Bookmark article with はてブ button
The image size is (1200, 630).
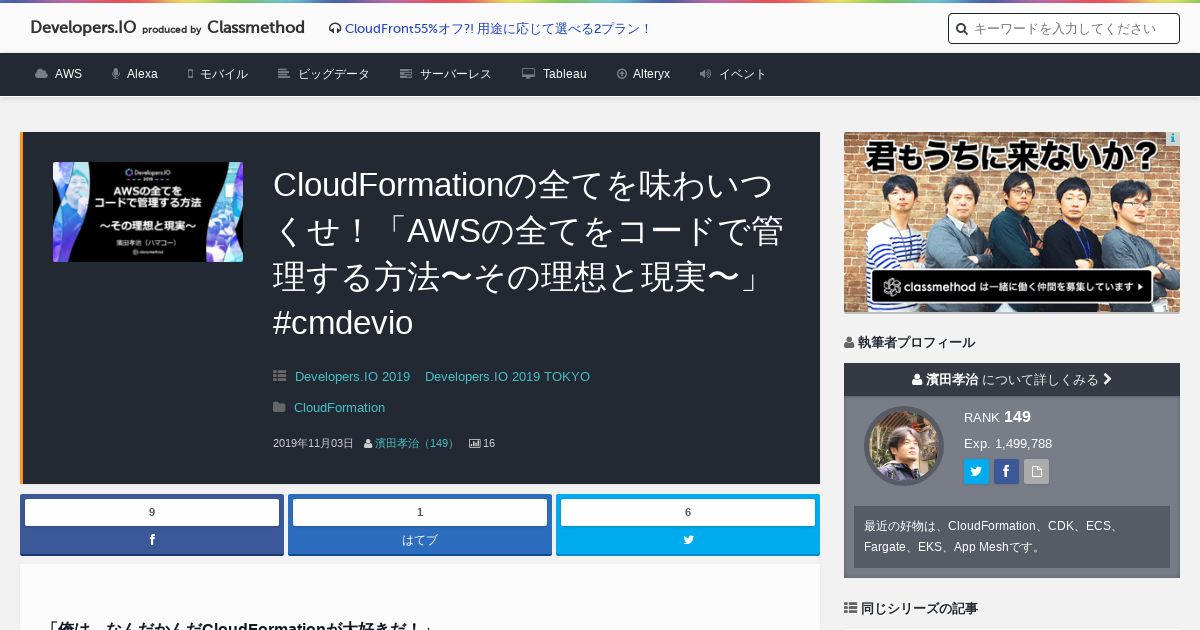(420, 540)
